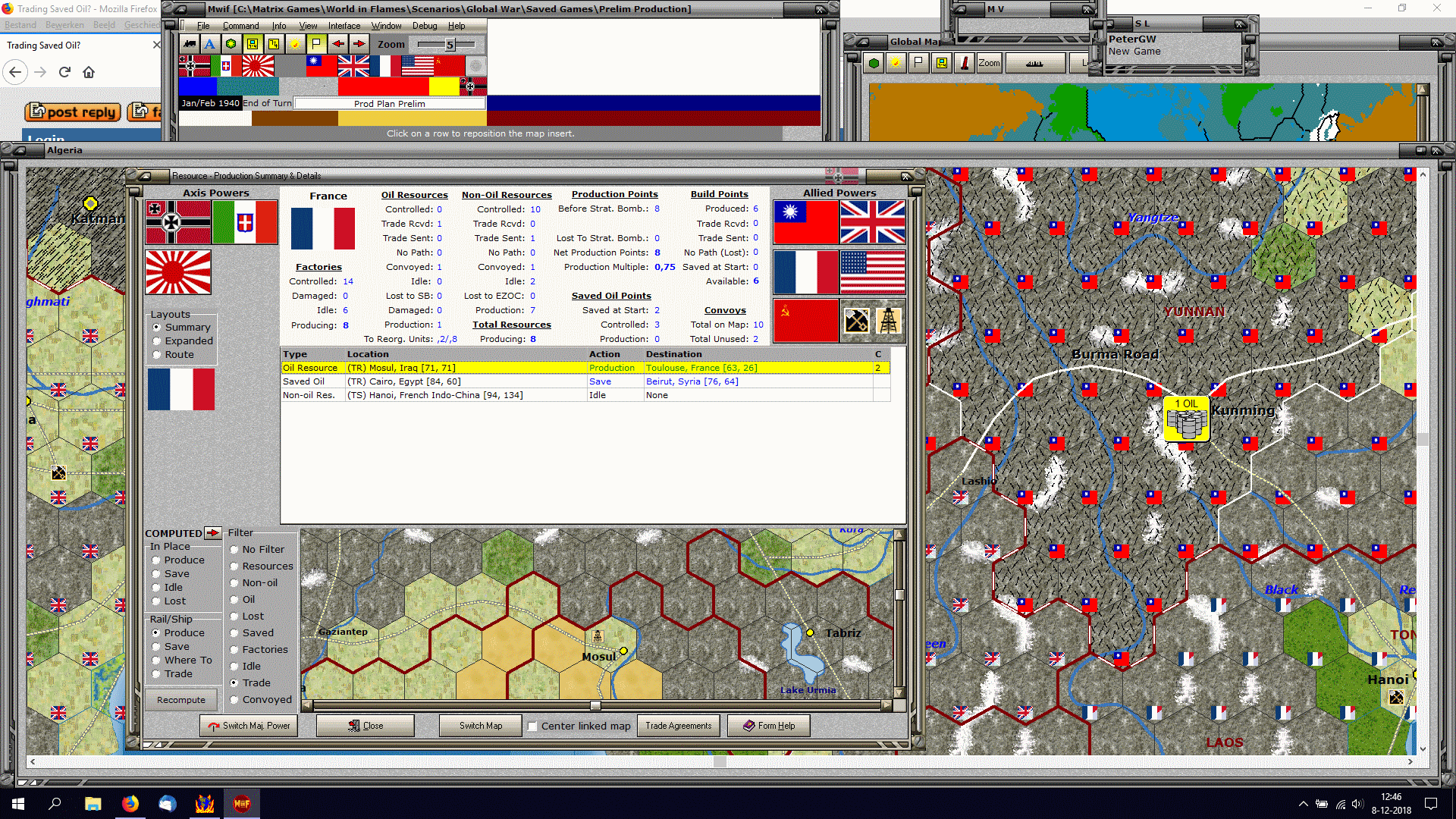Image resolution: width=1456 pixels, height=819 pixels.
Task: Open the Command menu
Action: (240, 26)
